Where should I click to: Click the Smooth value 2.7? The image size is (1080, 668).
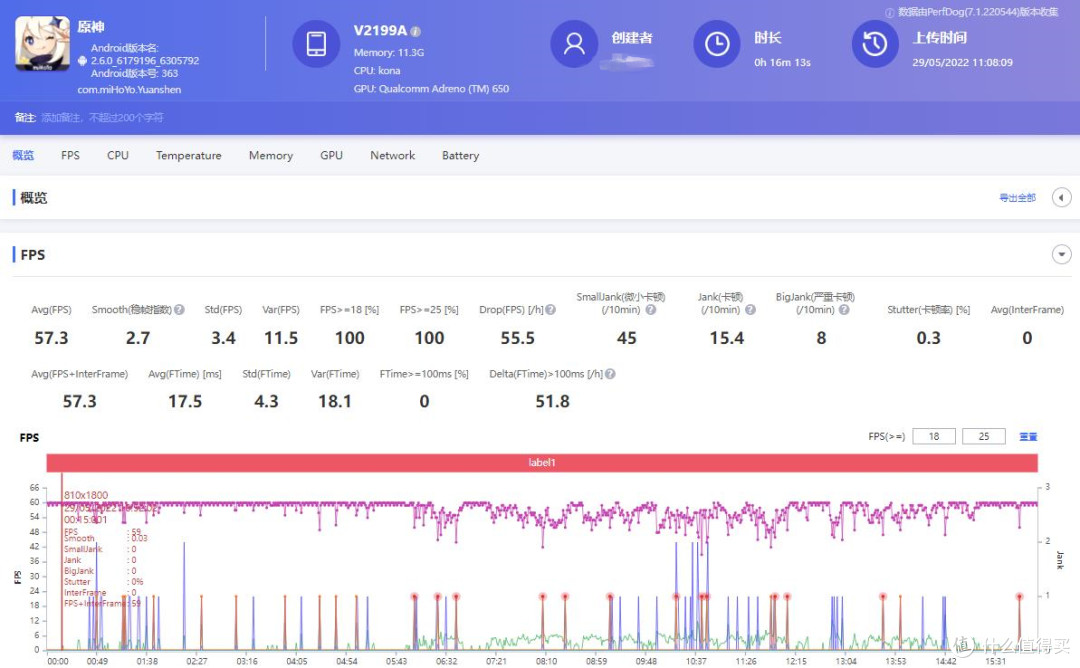138,338
